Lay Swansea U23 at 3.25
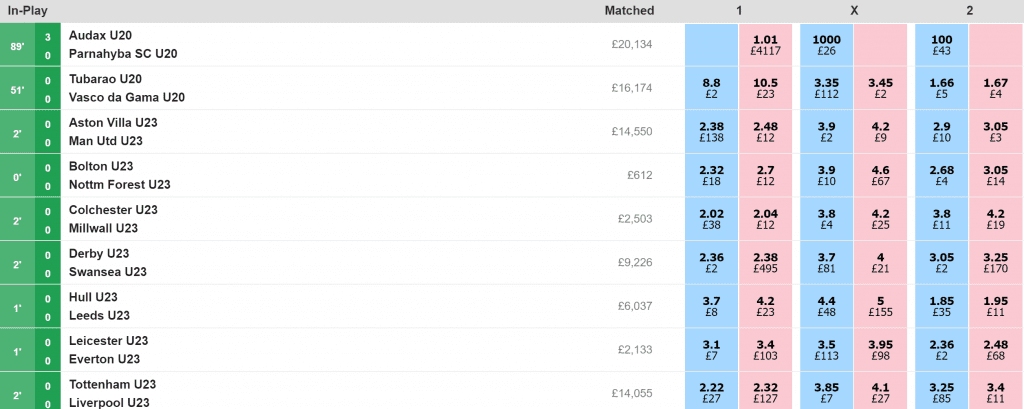This screenshot has height=409, width=1024. coord(995,263)
